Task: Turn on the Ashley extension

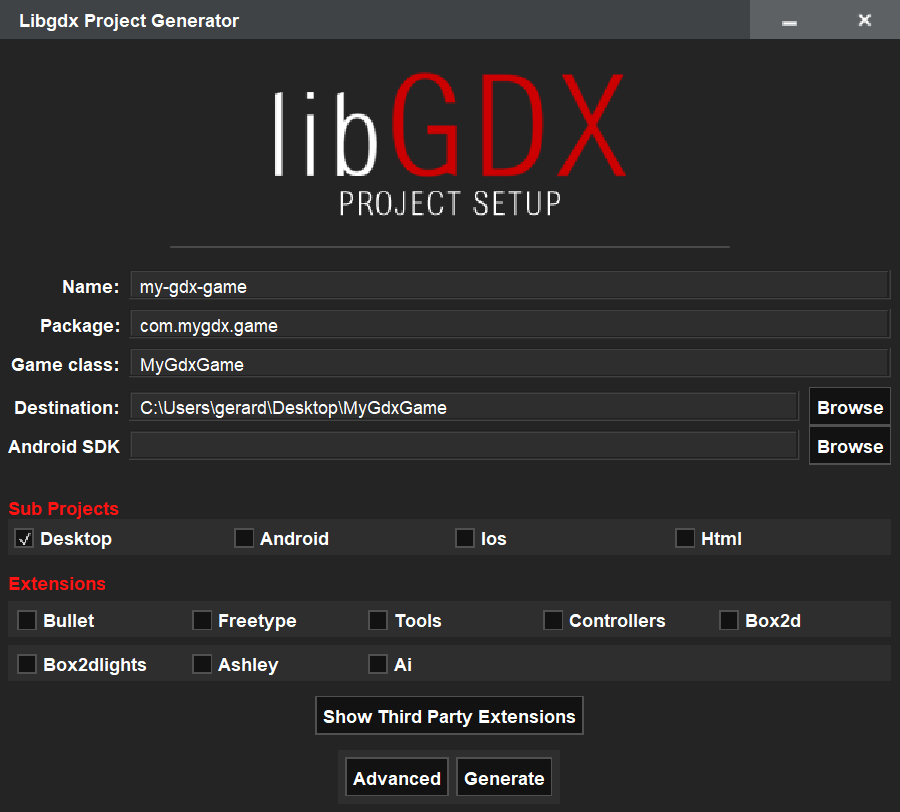Action: point(202,665)
